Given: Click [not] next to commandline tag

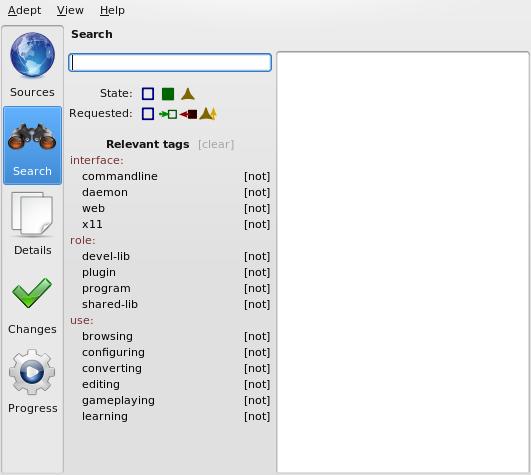Looking at the screenshot, I should 257,176.
